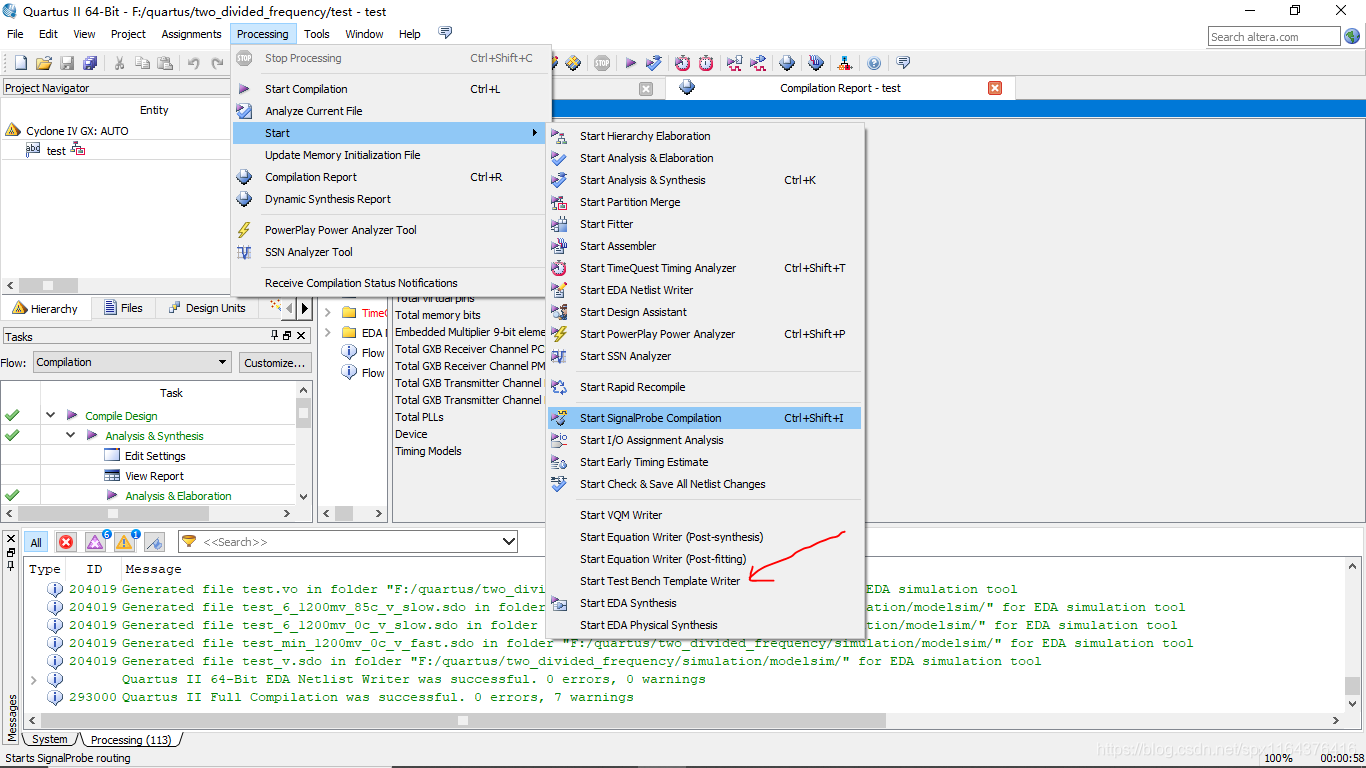Screen dimensions: 1366x768
Task: Click the messages horizontal scrollbar thumb
Action: pos(463,720)
